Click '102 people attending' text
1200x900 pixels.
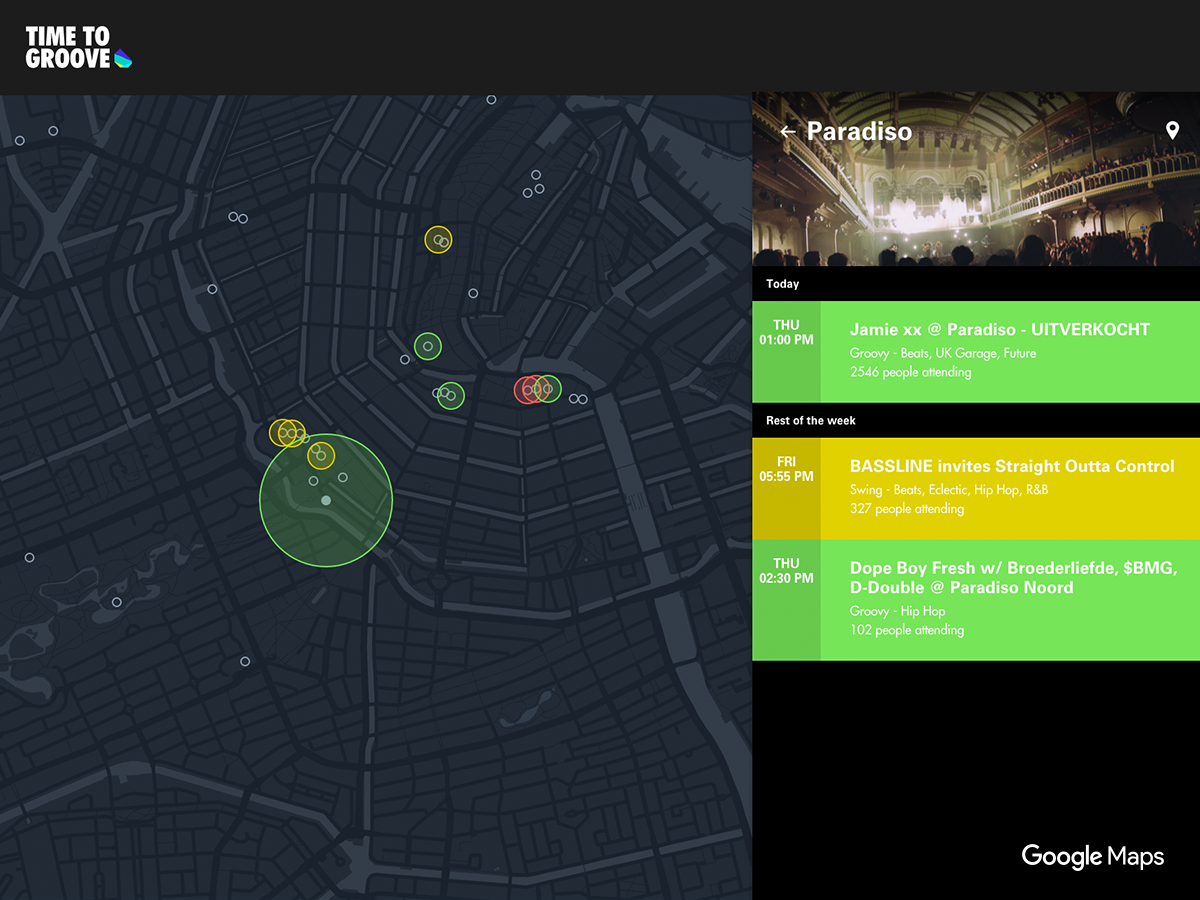pyautogui.click(x=907, y=630)
